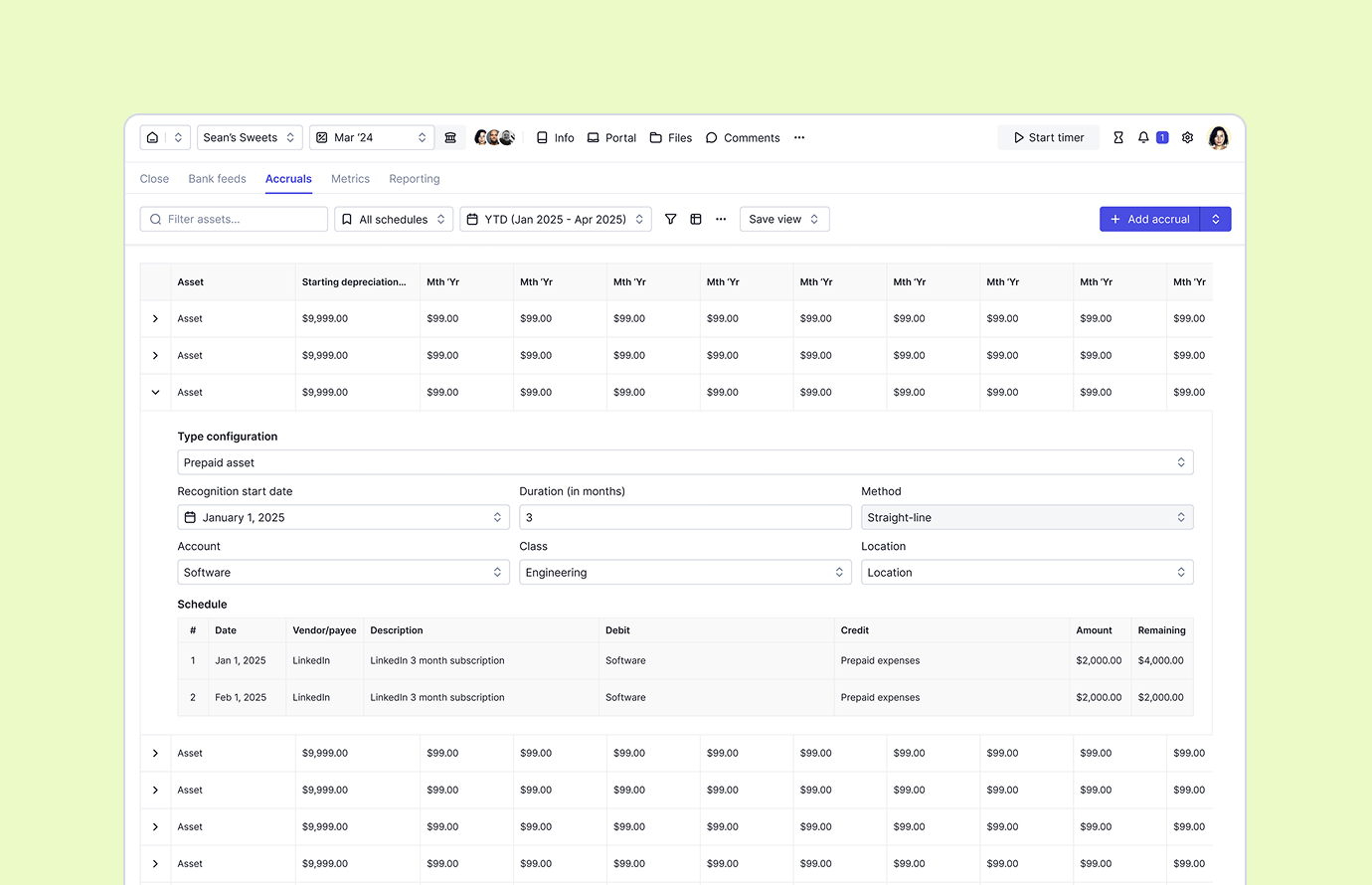This screenshot has height=885, width=1372.
Task: Open the notifications bell
Action: 1143,137
